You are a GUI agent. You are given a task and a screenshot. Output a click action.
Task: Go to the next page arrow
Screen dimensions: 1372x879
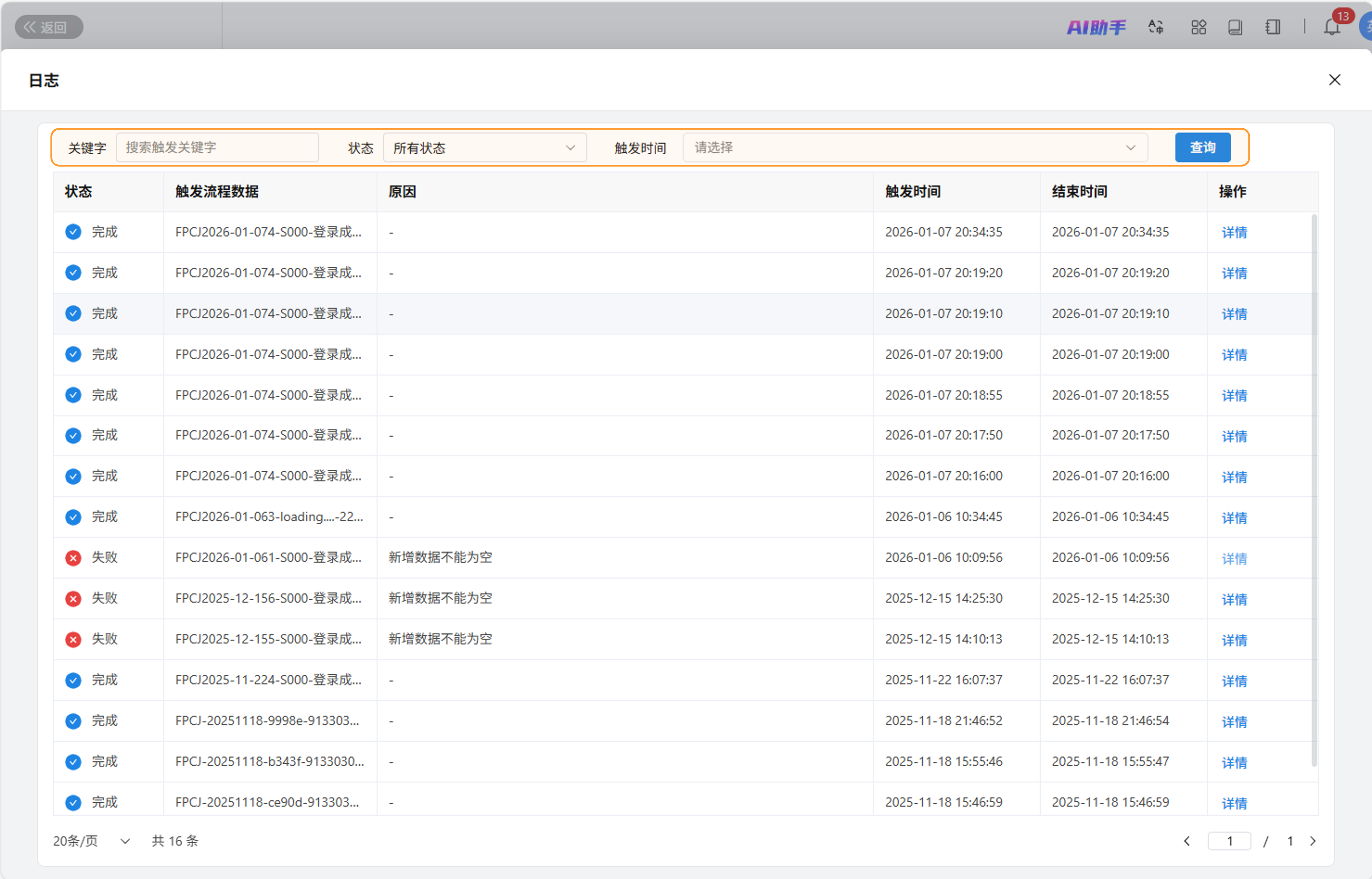pos(1313,841)
